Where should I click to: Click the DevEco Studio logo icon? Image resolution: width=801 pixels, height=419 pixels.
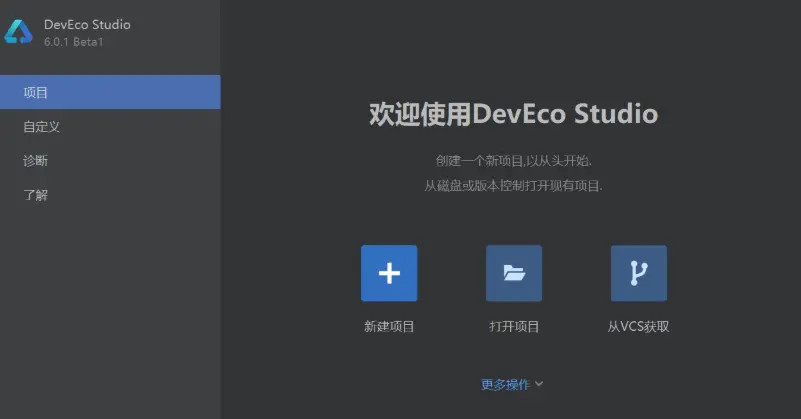click(18, 32)
